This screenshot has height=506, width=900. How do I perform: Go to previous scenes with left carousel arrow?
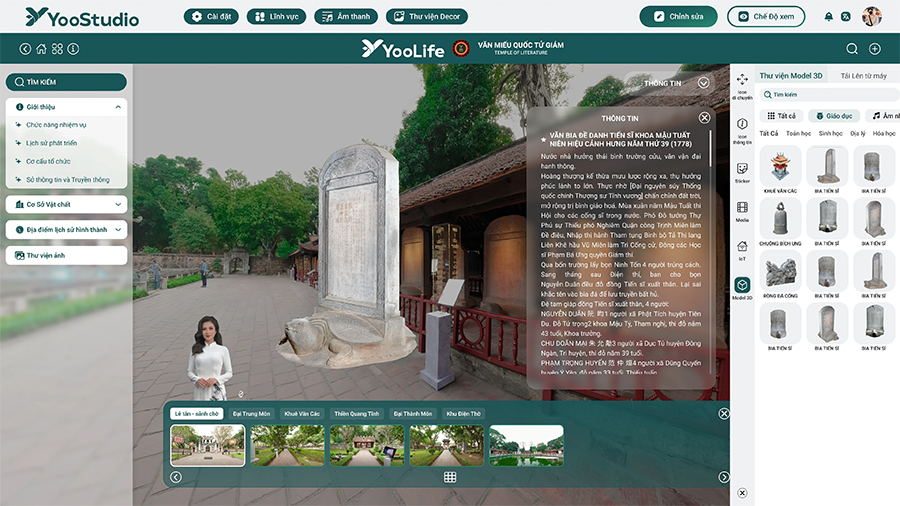176,477
